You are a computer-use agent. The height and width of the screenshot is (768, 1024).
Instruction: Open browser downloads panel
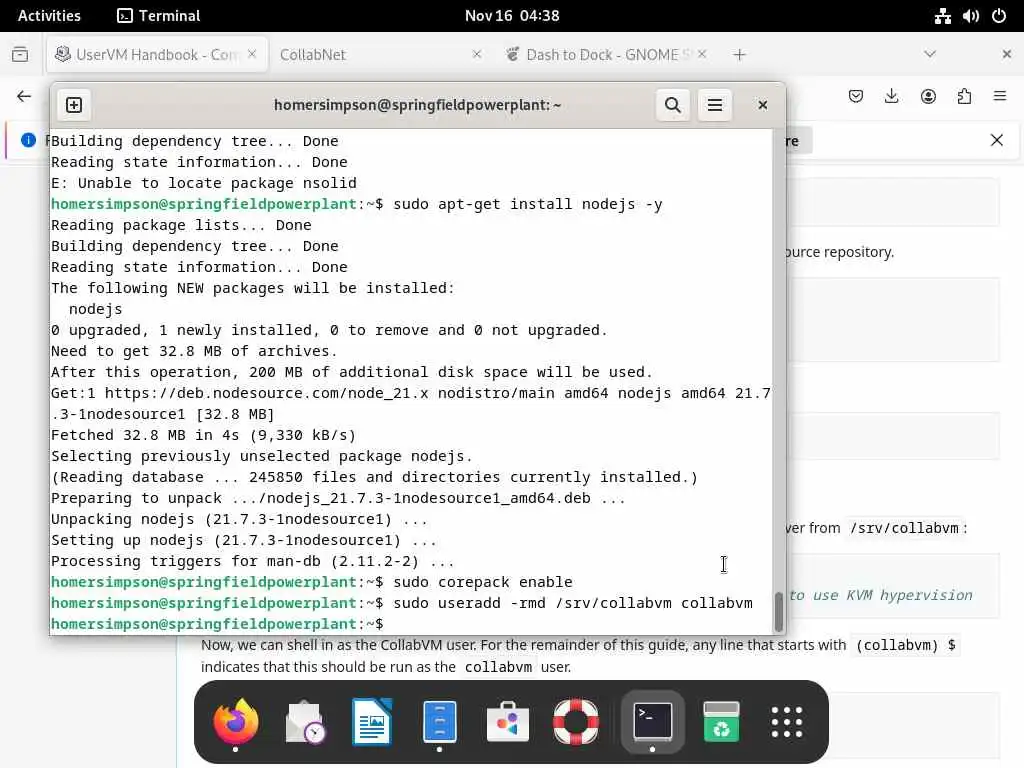click(891, 97)
